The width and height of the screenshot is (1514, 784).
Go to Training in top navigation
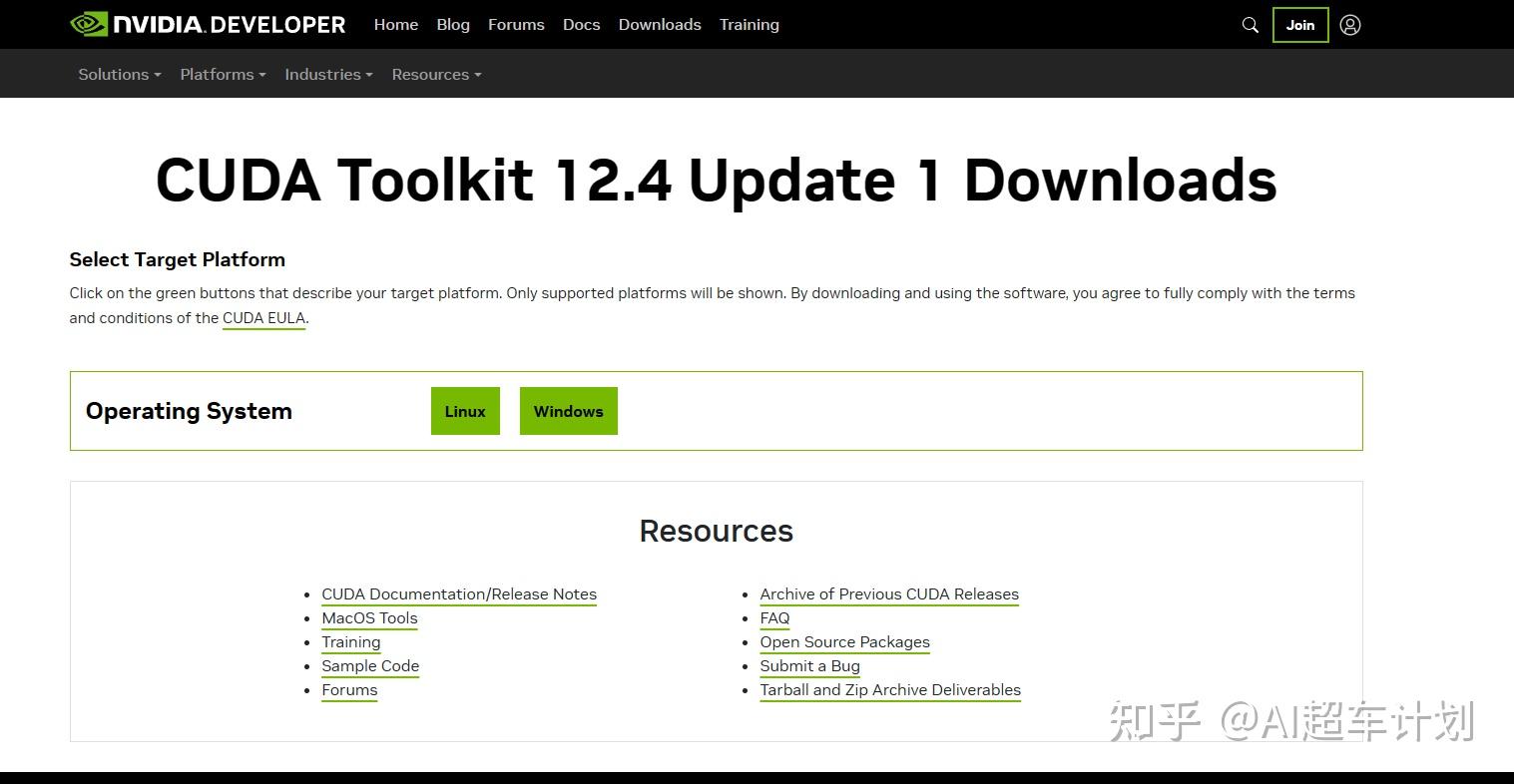(749, 24)
